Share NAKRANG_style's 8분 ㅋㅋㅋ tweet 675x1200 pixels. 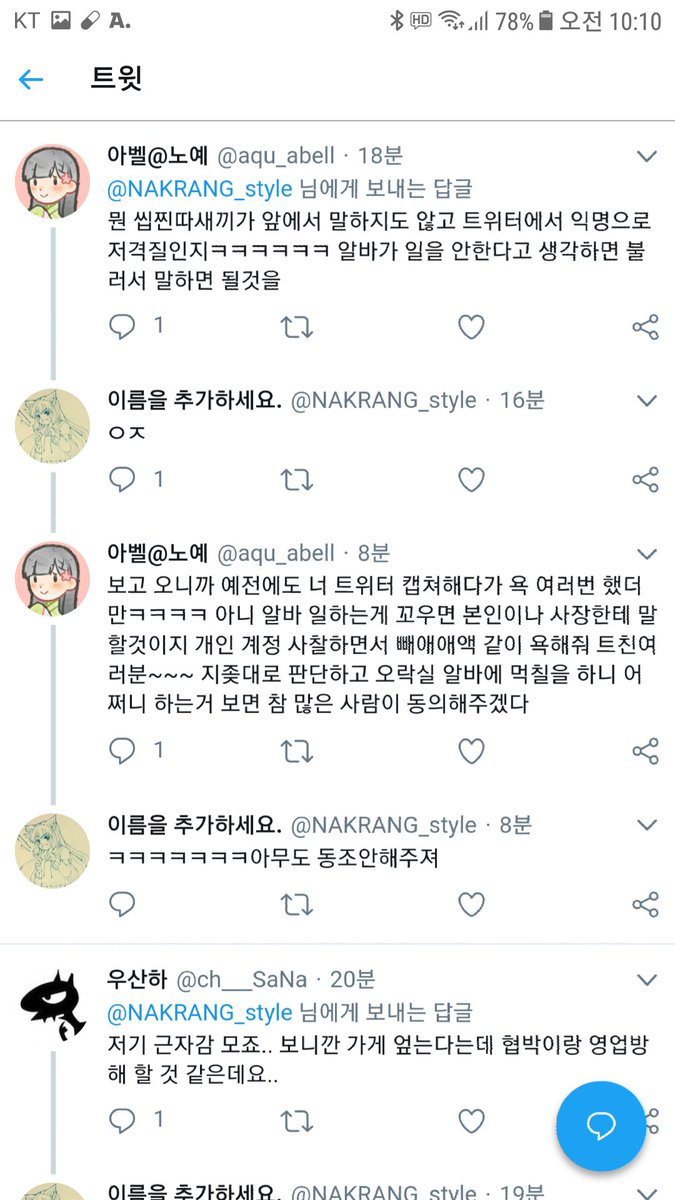646,905
